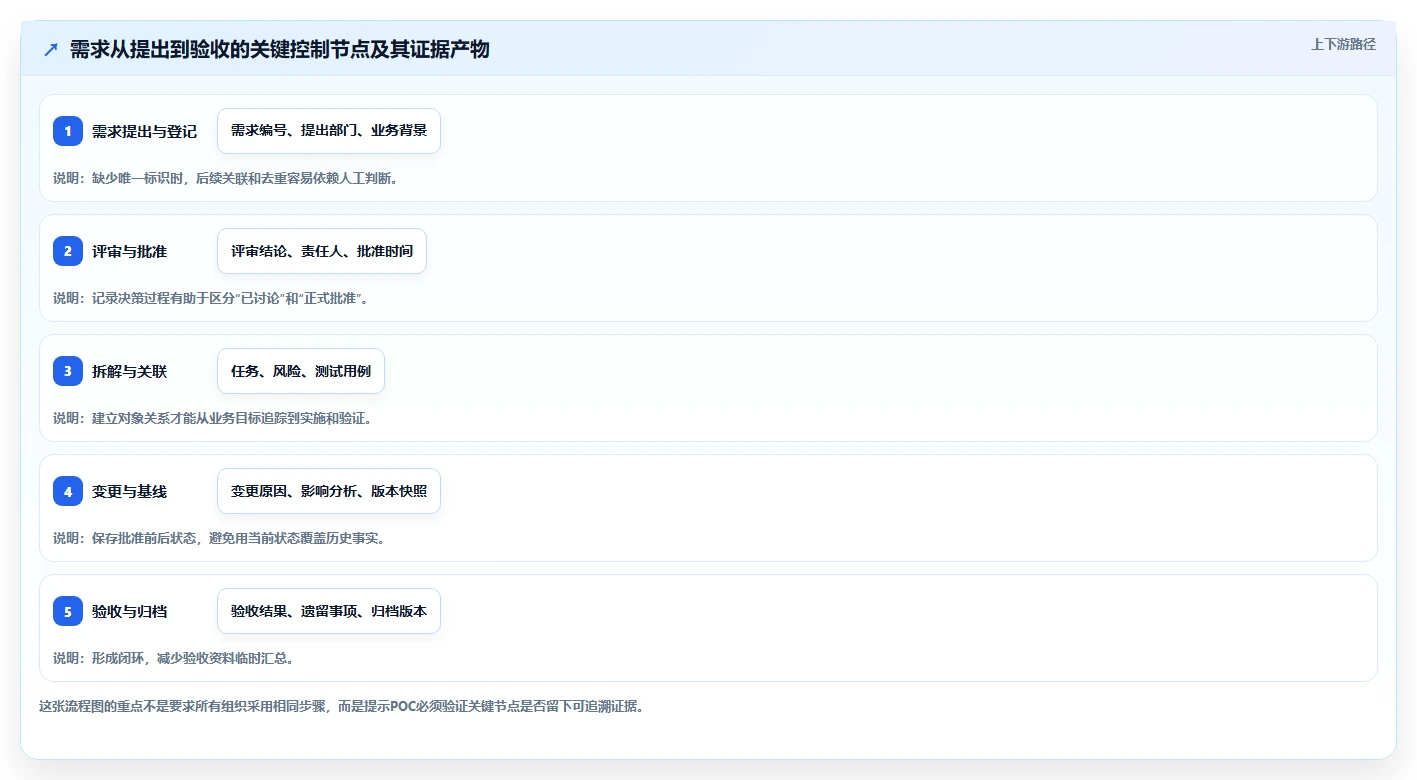This screenshot has width=1417, height=780.
Task: Click the footer sentence mentioning POC
Action: (341, 706)
